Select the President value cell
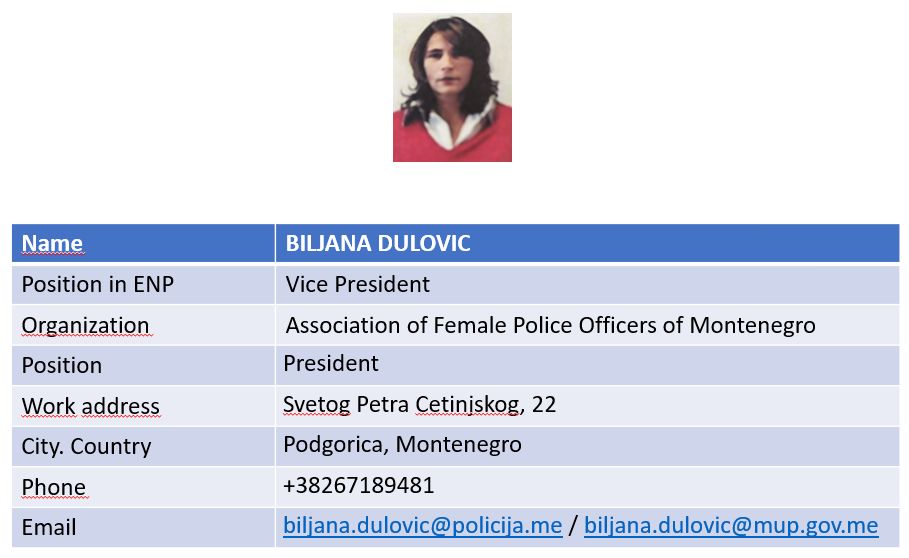This screenshot has height=558, width=909. pos(588,366)
